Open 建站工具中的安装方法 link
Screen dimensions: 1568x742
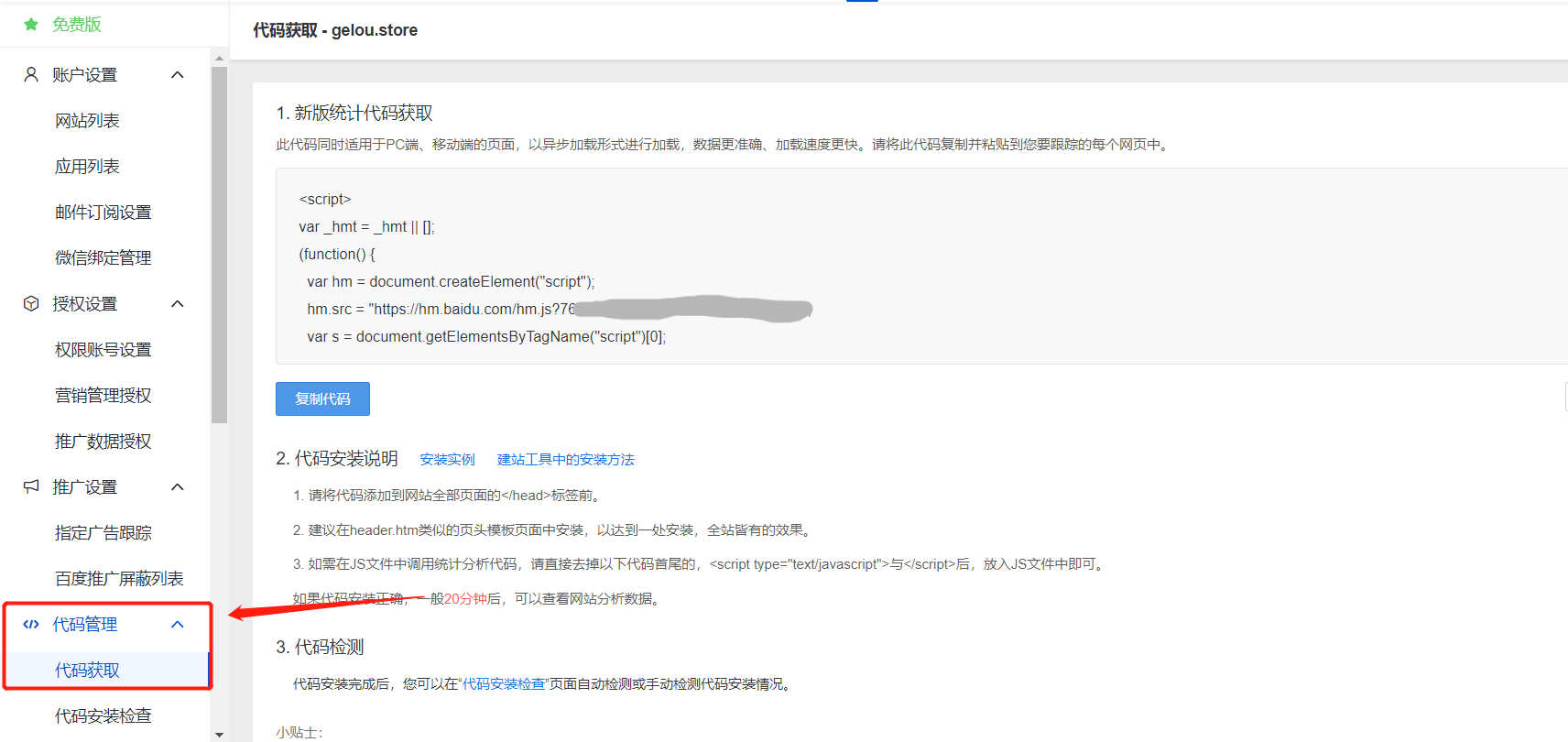click(x=565, y=459)
